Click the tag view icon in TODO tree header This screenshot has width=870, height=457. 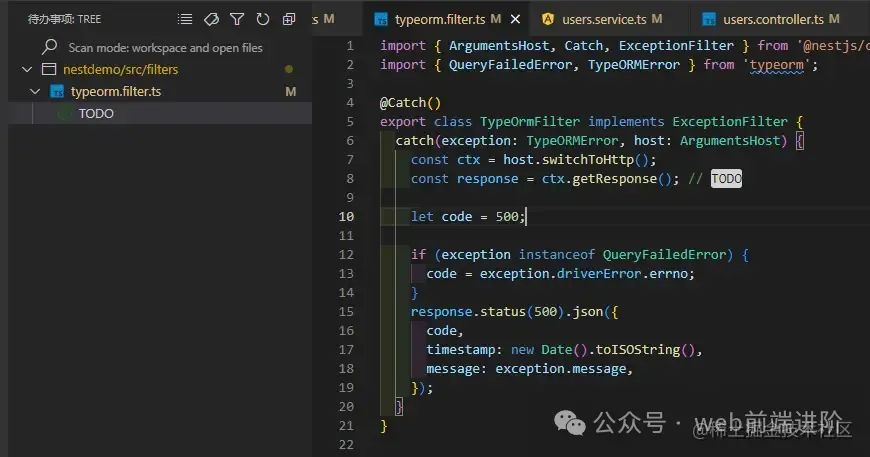(x=211, y=19)
